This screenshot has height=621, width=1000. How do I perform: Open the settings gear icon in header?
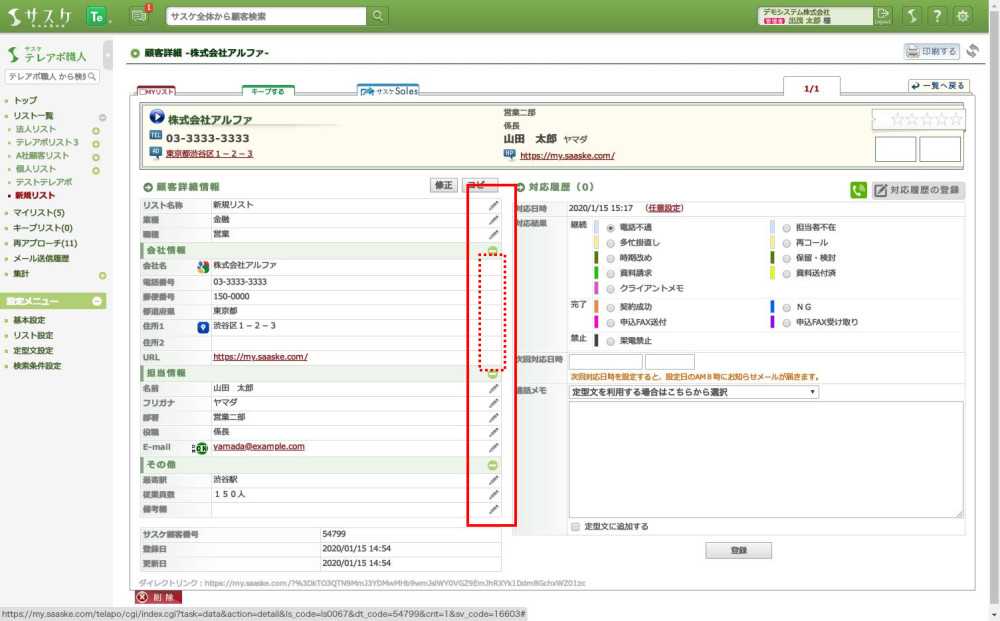pos(962,16)
